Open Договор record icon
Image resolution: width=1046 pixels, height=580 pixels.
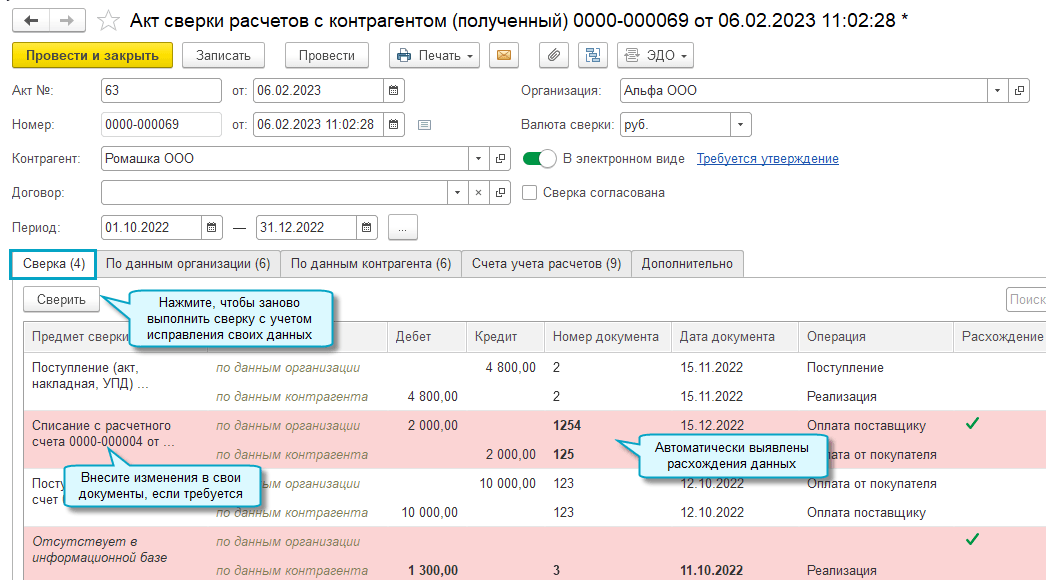500,193
